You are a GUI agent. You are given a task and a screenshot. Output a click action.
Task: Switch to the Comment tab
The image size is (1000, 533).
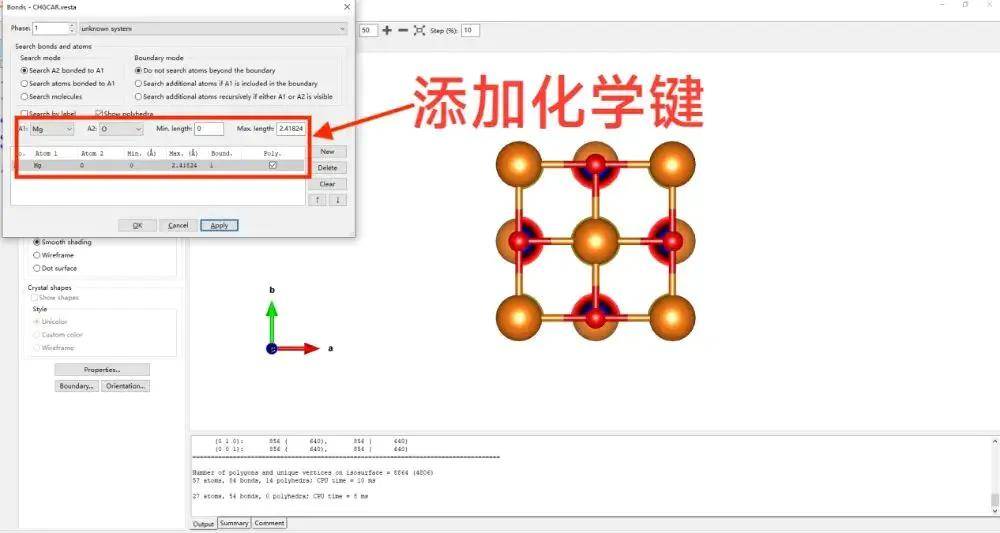[269, 523]
